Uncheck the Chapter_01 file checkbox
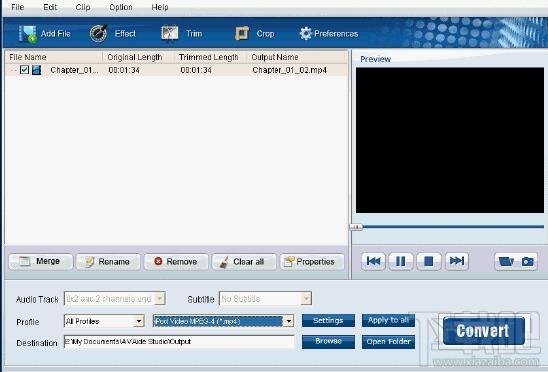The image size is (548, 372). [x=24, y=70]
